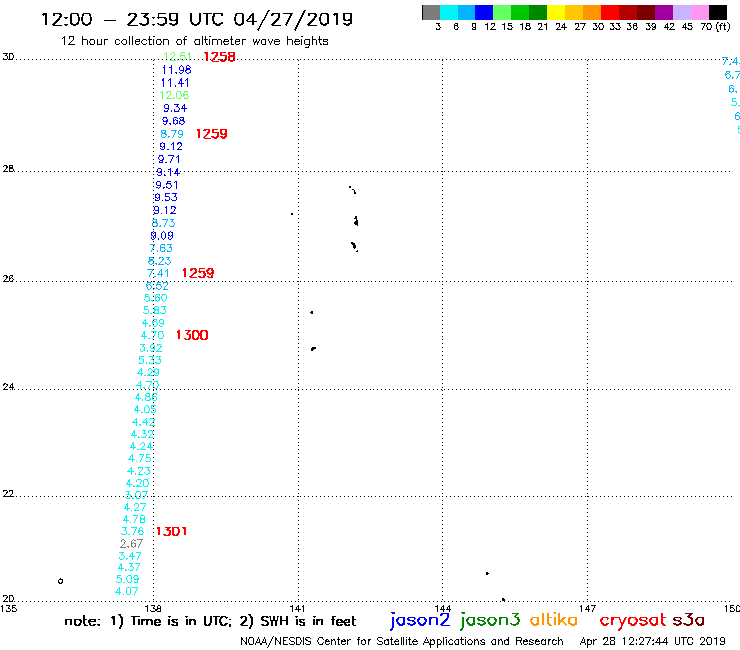Click the orange 'altika' legend label
Viewport: 740px width, 650px height.
coord(554,619)
